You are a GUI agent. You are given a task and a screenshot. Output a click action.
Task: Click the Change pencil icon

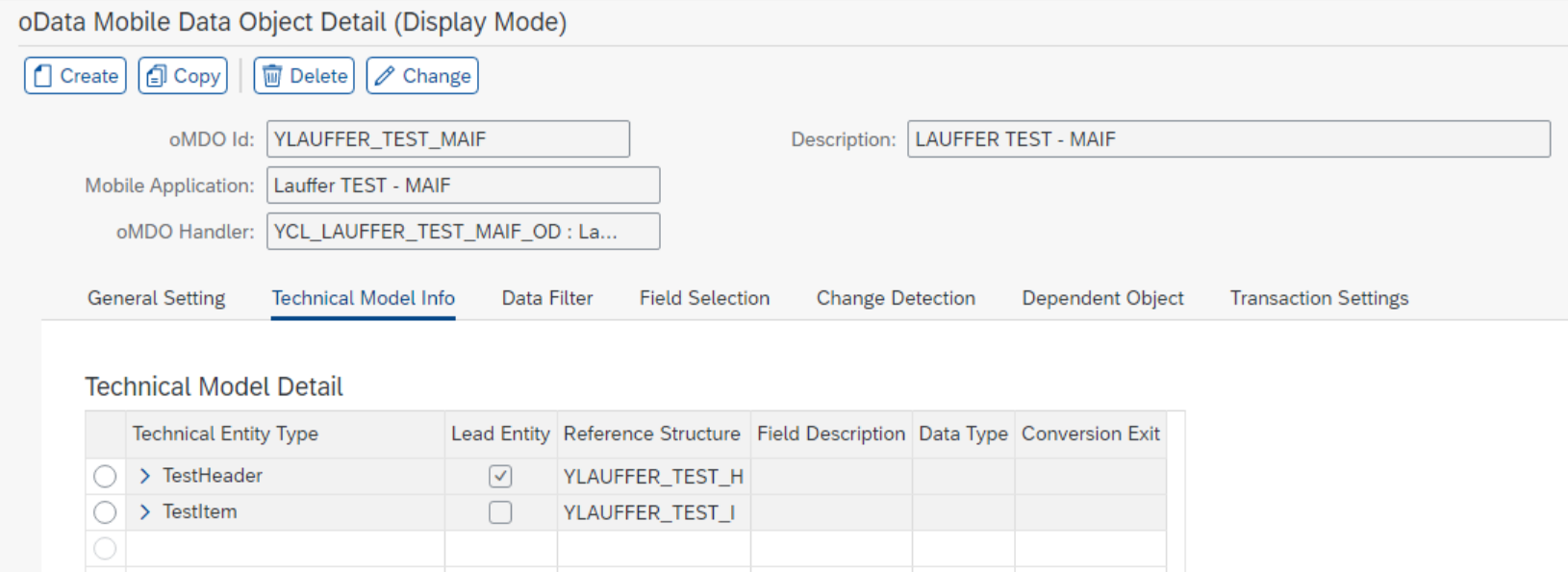(385, 76)
